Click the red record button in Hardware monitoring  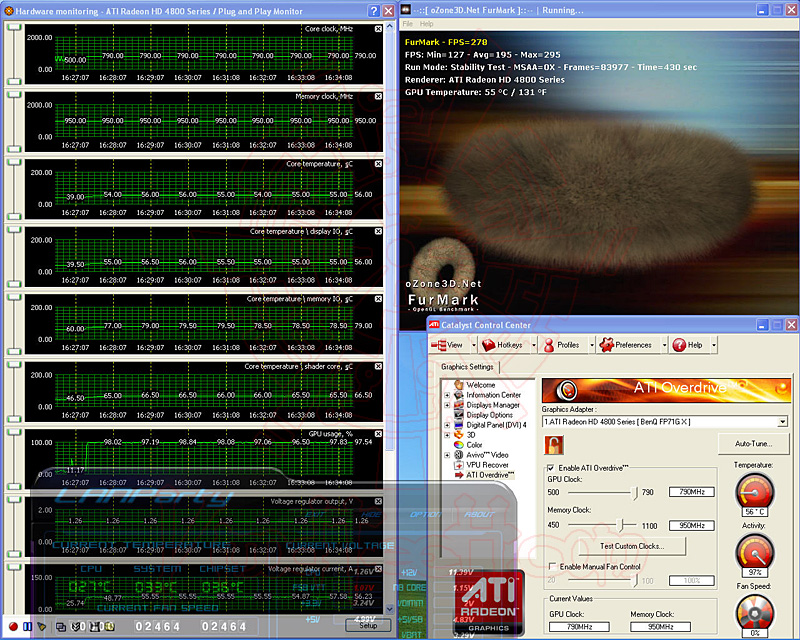[x=13, y=626]
